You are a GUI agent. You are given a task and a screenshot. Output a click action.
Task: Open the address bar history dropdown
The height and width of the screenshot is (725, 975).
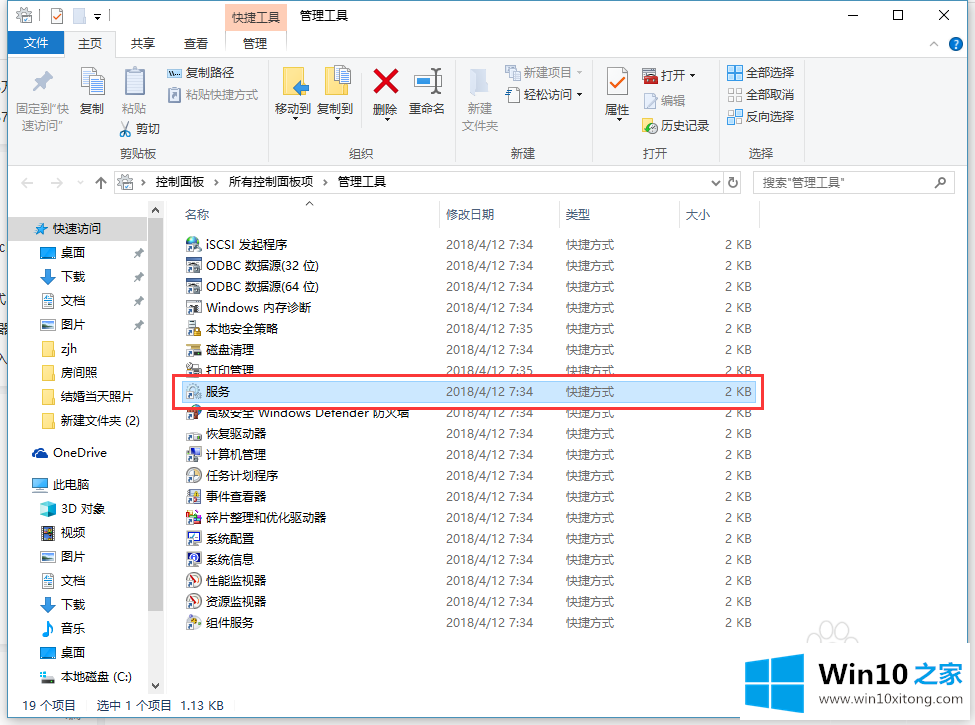(714, 183)
